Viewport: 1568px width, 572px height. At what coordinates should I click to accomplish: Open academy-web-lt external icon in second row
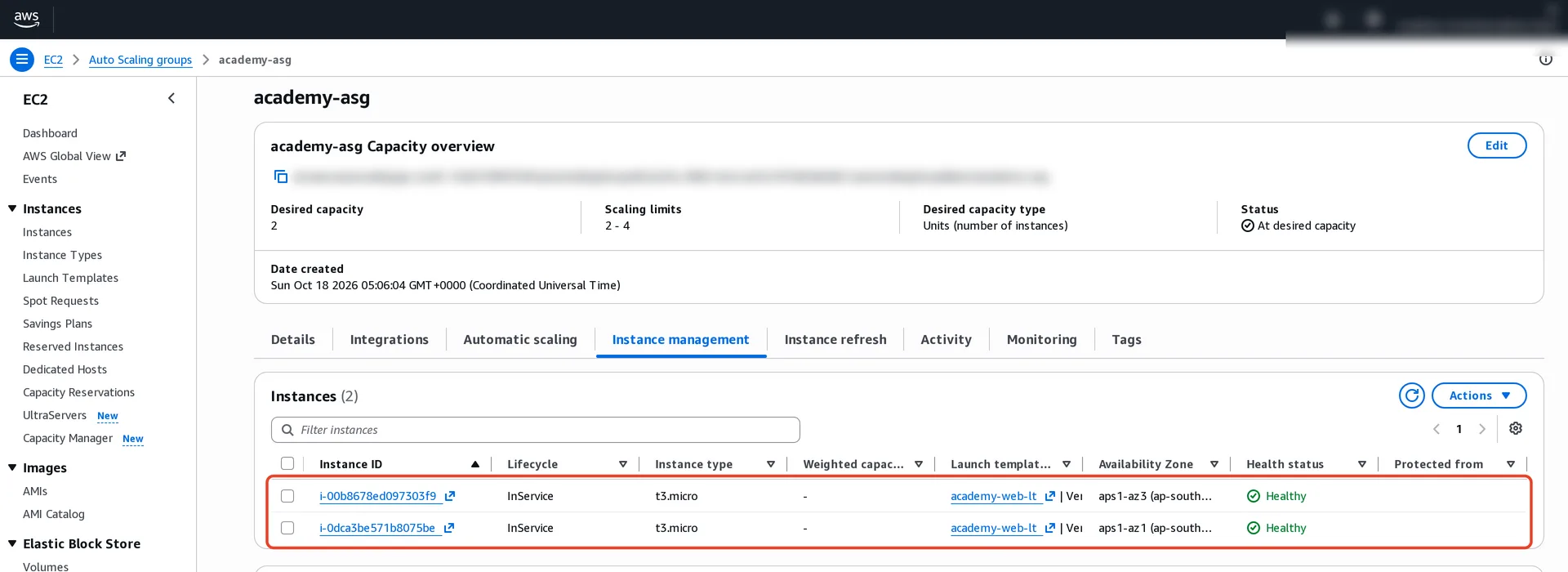1050,528
